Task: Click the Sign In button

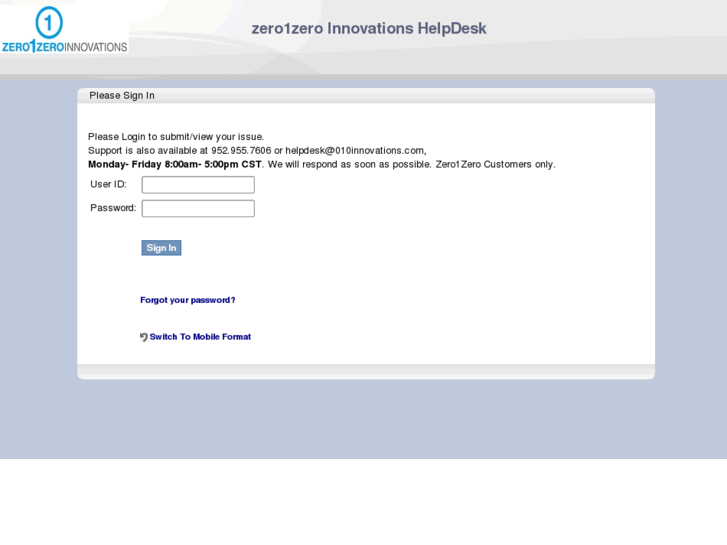Action: [161, 248]
